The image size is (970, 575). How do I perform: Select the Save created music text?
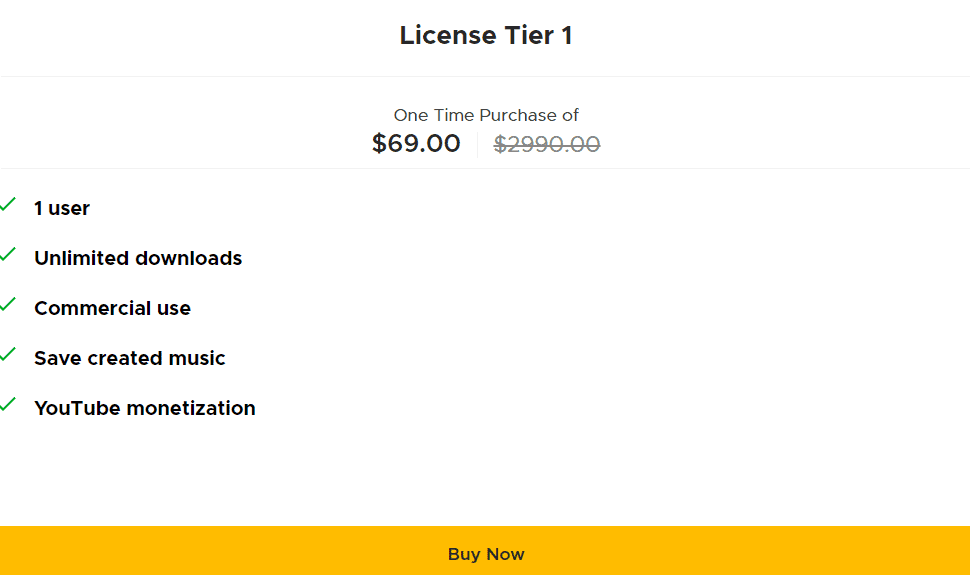point(130,359)
